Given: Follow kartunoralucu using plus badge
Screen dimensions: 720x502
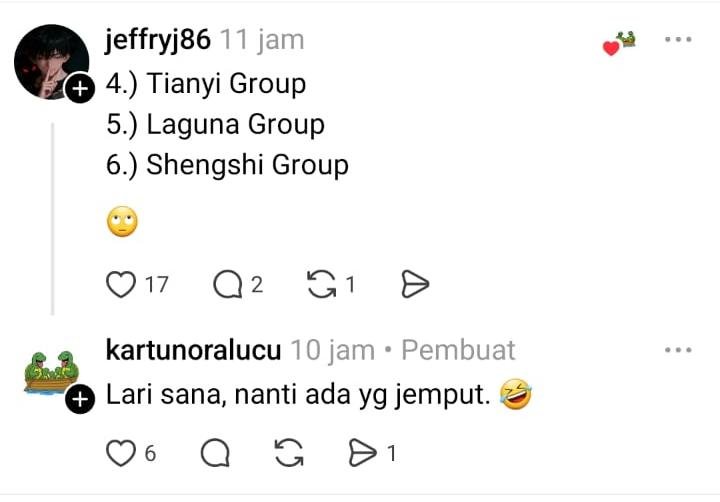Looking at the screenshot, I should (80, 399).
